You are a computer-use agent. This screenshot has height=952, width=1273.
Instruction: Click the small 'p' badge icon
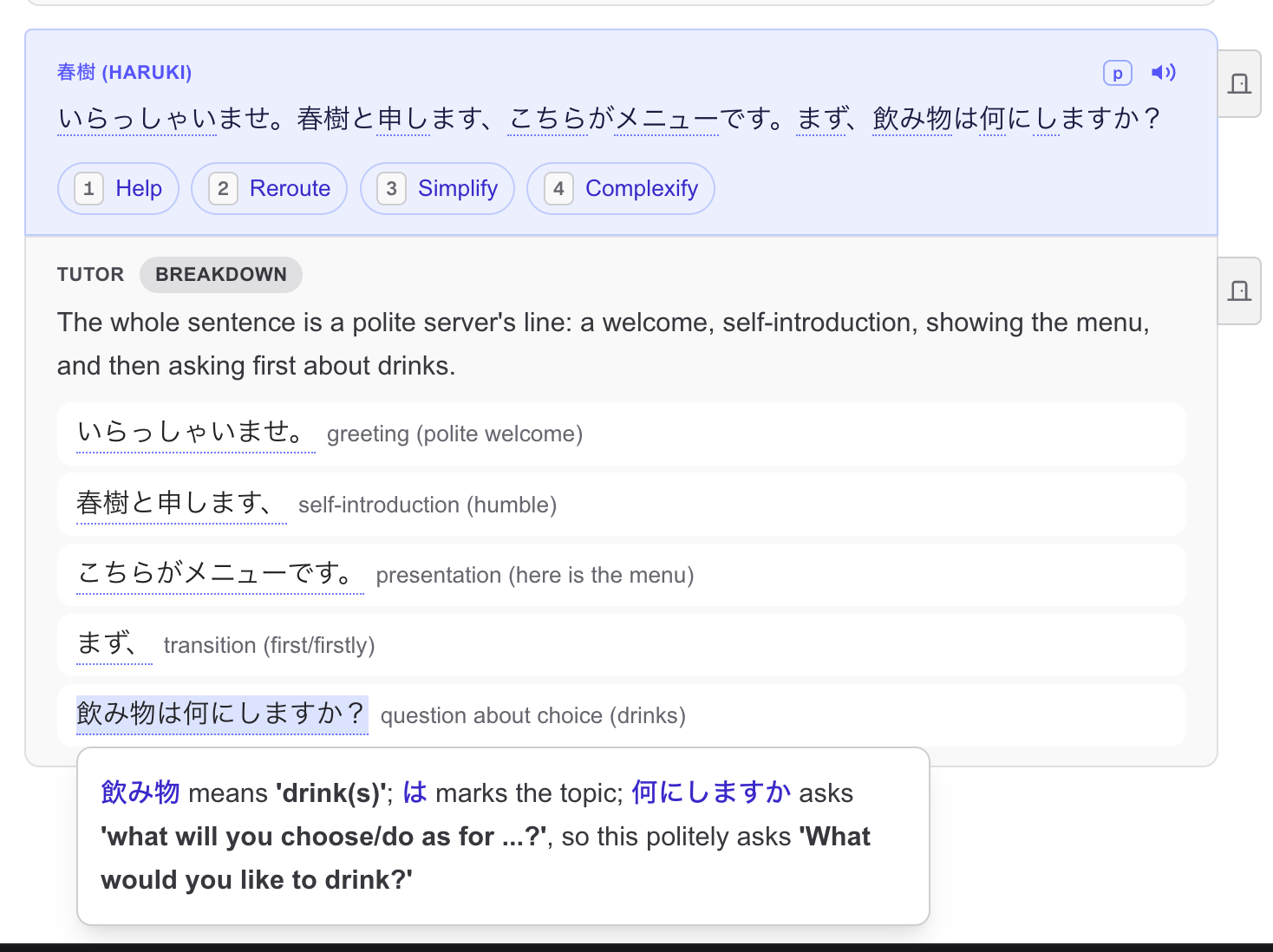[x=1118, y=73]
